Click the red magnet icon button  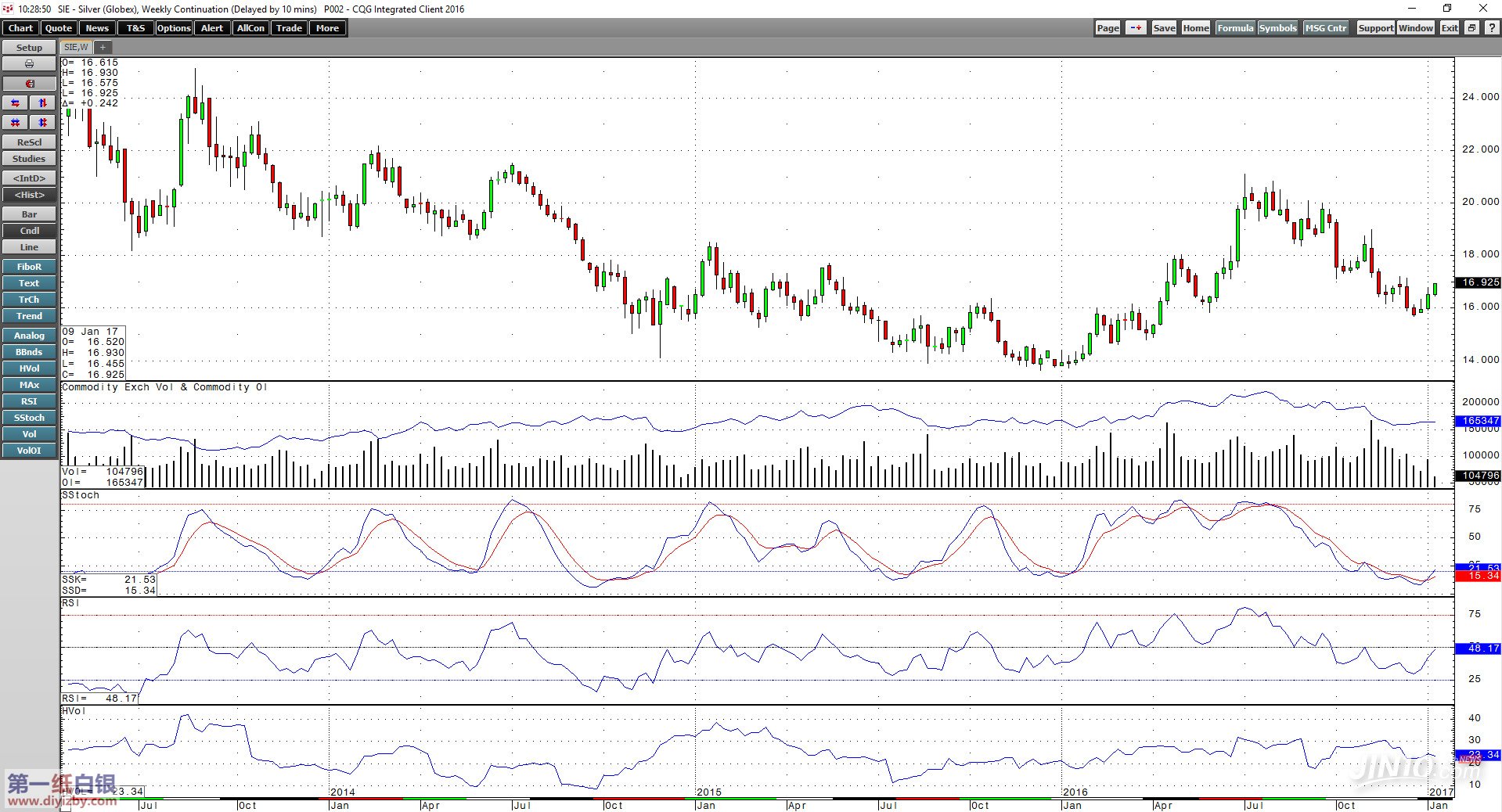click(x=29, y=84)
